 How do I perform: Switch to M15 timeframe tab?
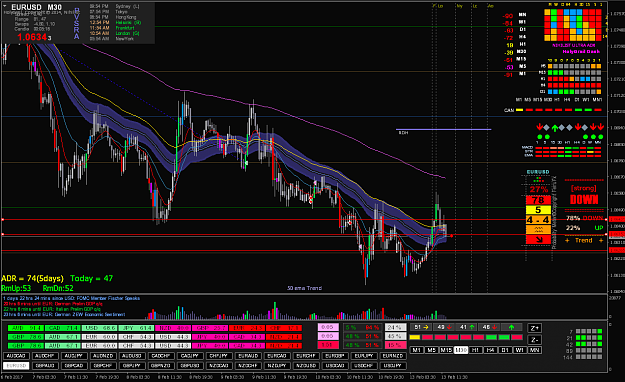(446, 350)
